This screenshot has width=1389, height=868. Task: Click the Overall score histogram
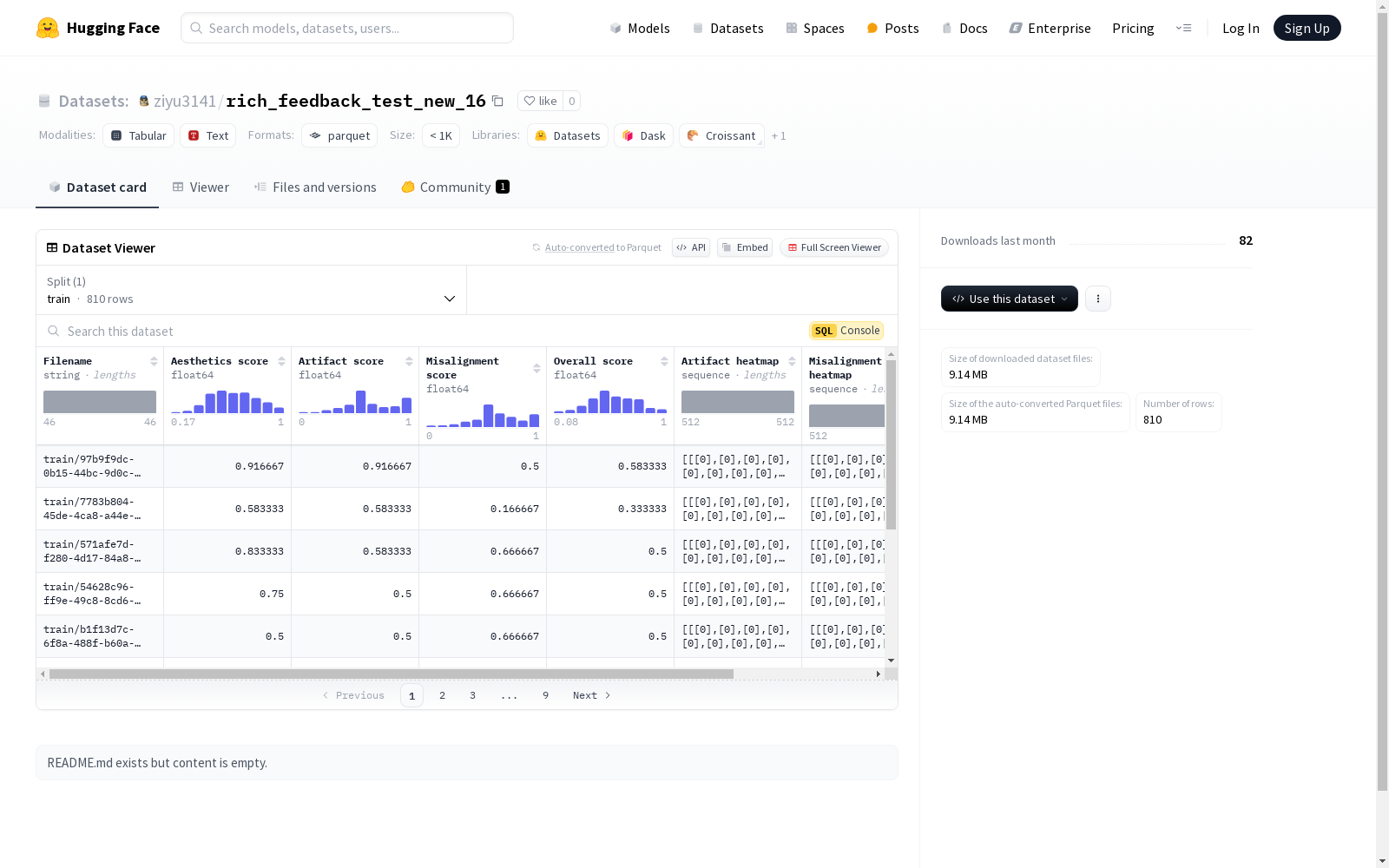610,402
